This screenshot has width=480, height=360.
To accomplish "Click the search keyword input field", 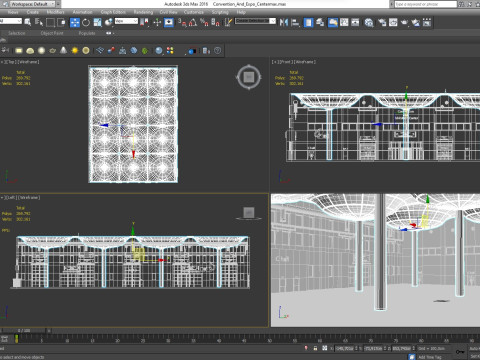I will point(426,4).
